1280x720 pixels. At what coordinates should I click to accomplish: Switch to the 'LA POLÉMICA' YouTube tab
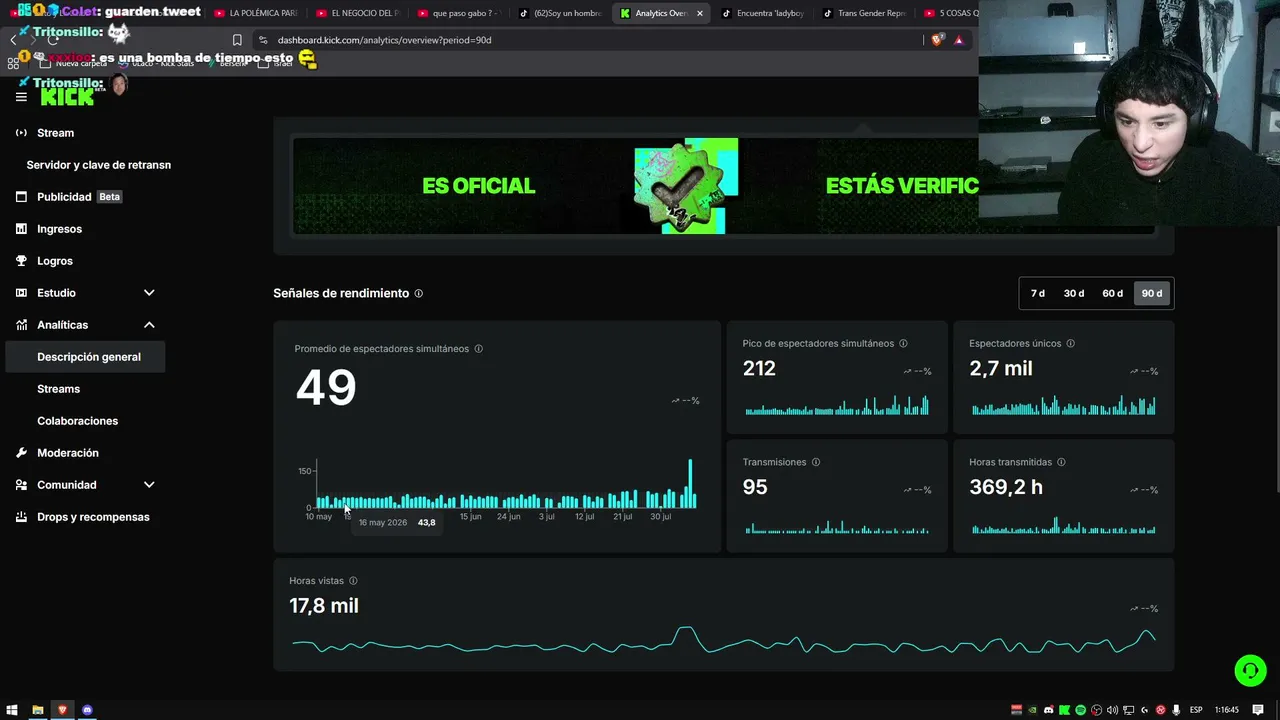pos(256,13)
